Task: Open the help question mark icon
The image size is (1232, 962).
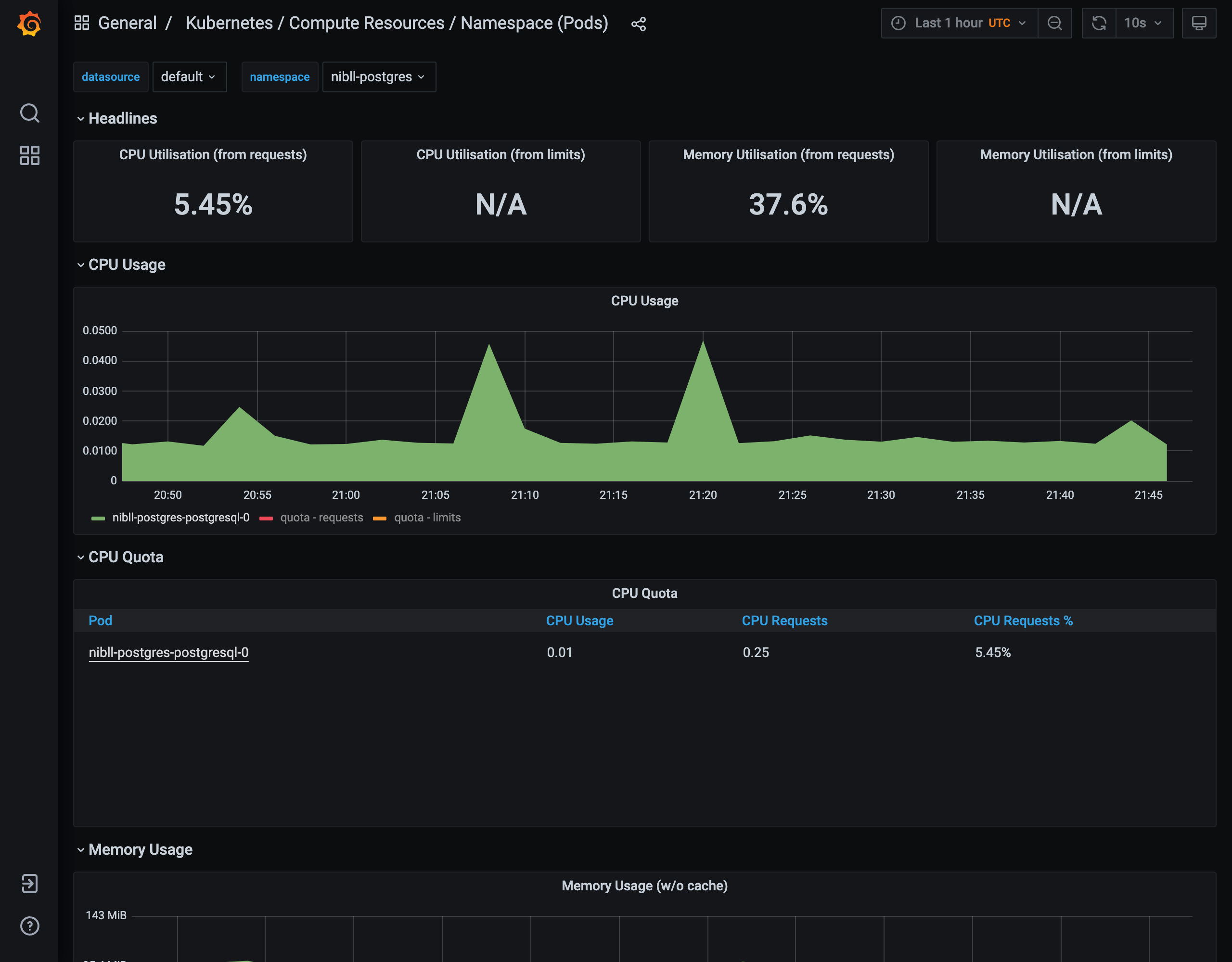Action: coord(29,926)
